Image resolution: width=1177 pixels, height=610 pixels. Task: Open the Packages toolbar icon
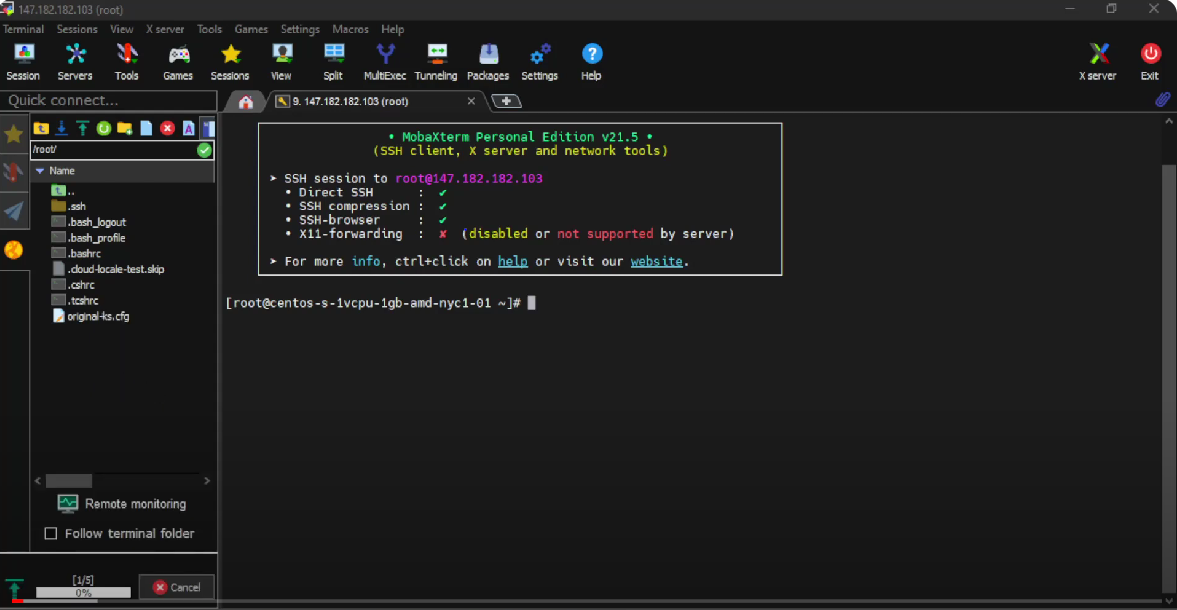(488, 62)
